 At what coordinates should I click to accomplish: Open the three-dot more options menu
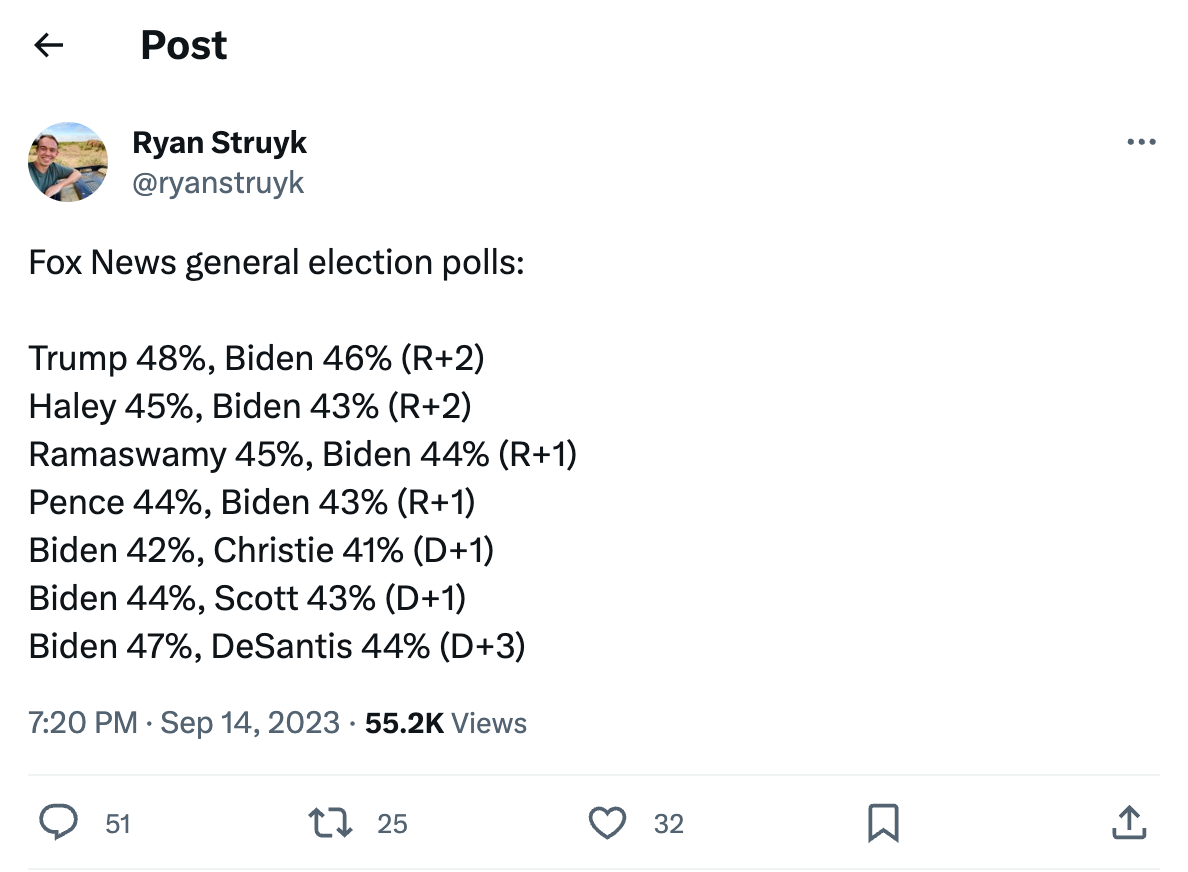point(1141,142)
